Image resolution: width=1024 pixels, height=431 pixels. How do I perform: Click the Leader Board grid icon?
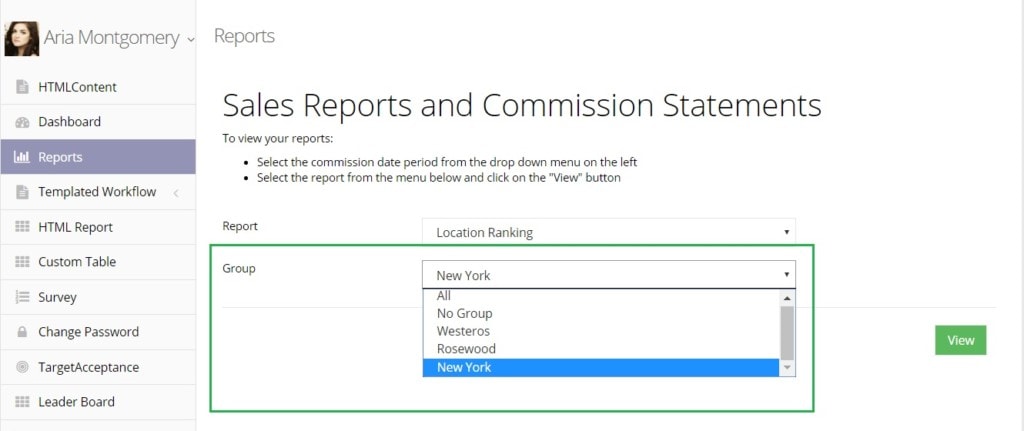coord(22,402)
